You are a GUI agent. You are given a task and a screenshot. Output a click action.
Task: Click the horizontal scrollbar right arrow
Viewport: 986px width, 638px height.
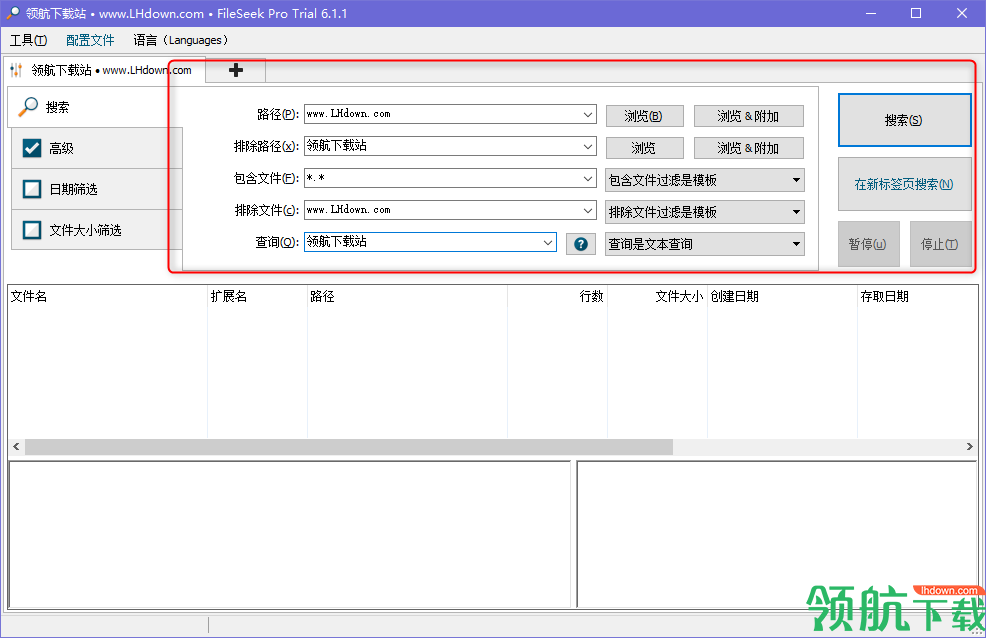coord(970,446)
